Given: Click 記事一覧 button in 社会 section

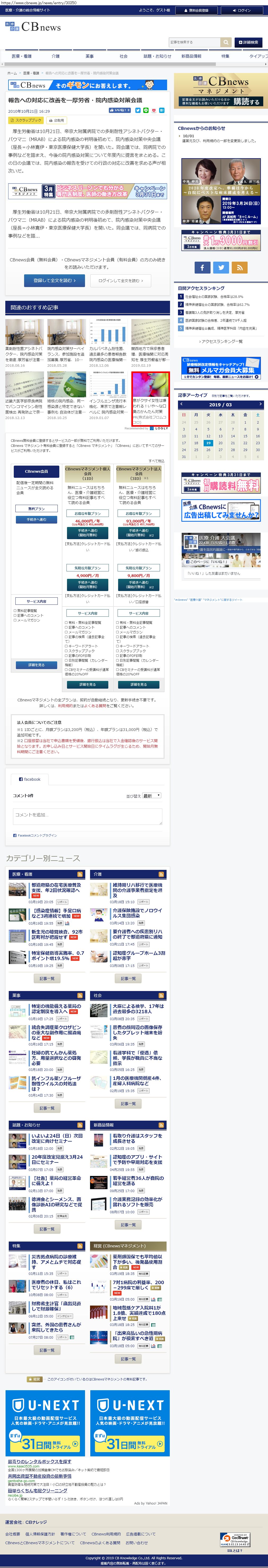Looking at the screenshot, I should [128, 1103].
